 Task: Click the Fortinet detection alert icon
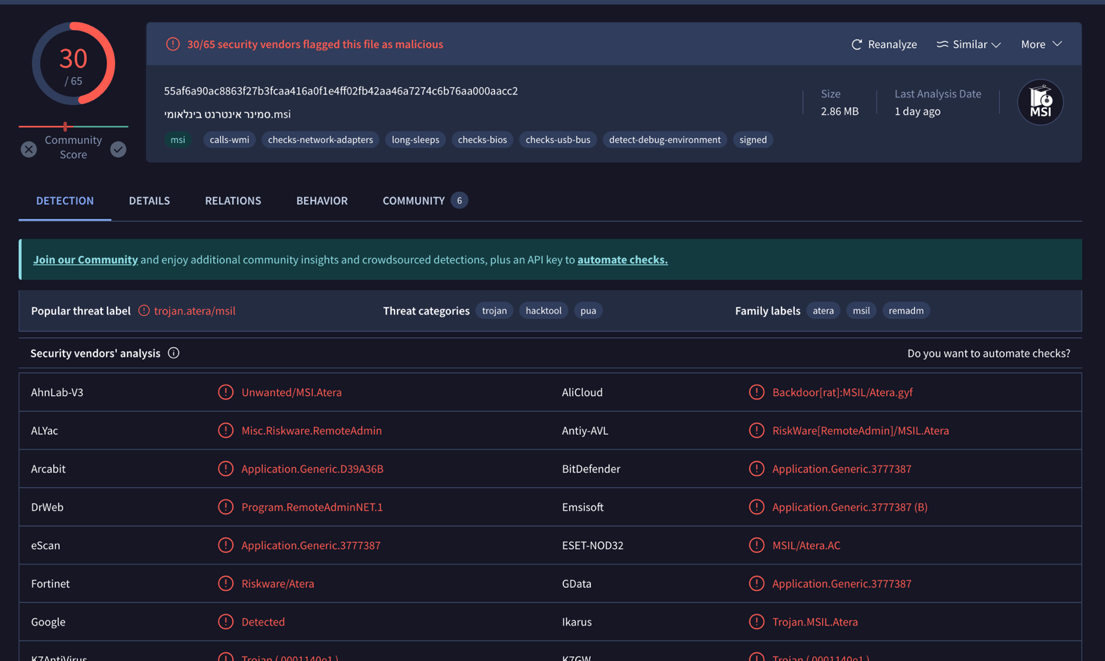pyautogui.click(x=226, y=583)
